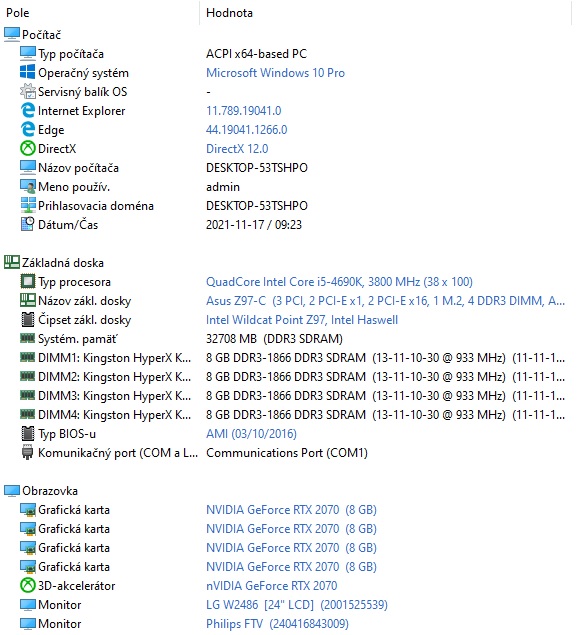
Task: Click the Názov zákl. dosky icon
Action: [28, 300]
